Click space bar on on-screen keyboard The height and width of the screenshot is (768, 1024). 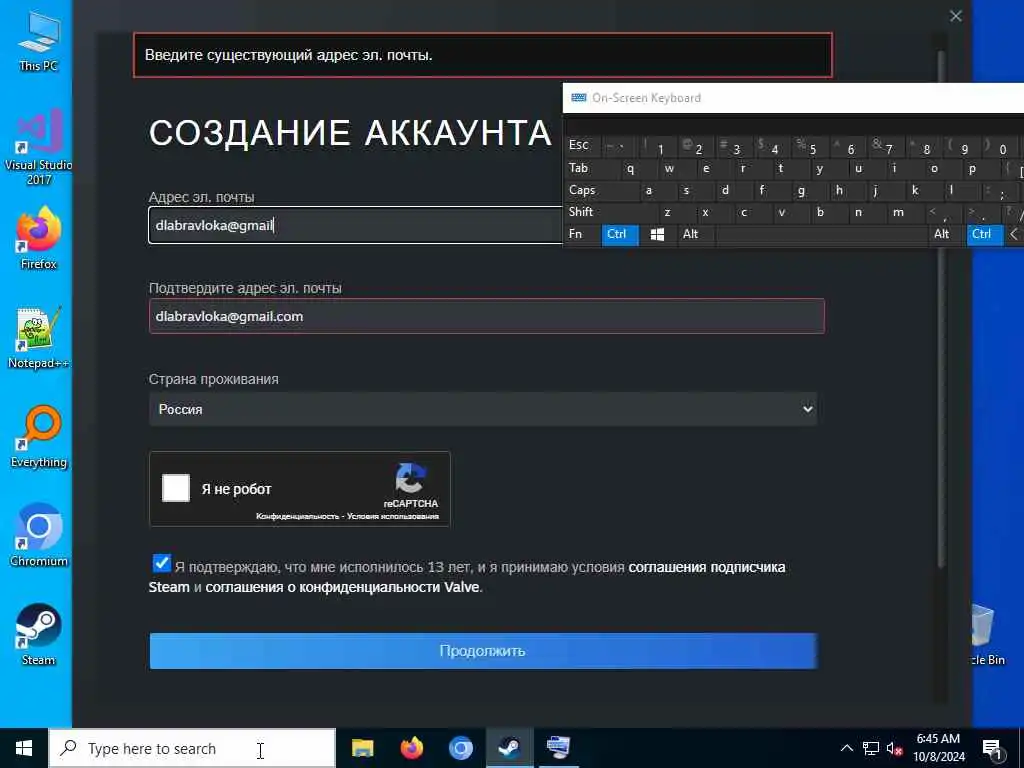pos(822,234)
